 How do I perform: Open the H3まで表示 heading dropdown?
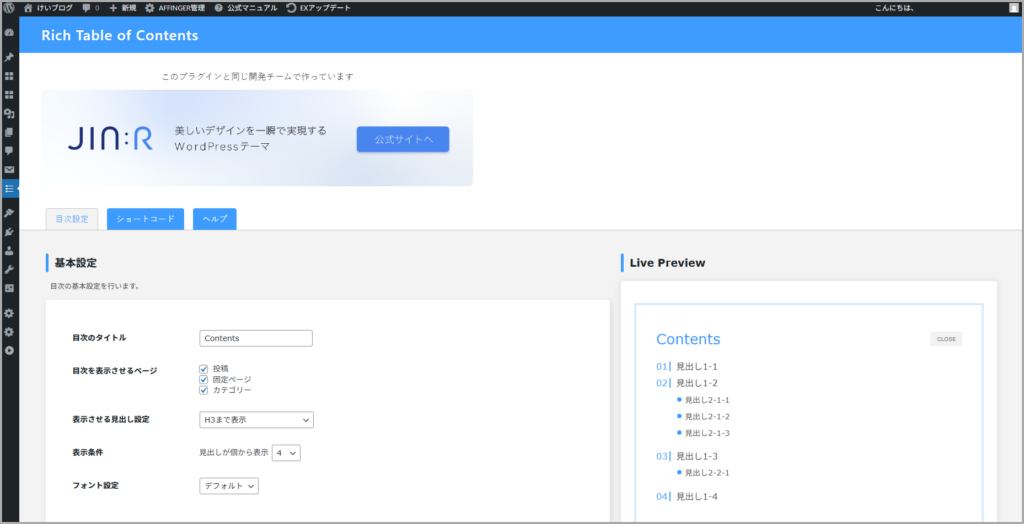(257, 419)
